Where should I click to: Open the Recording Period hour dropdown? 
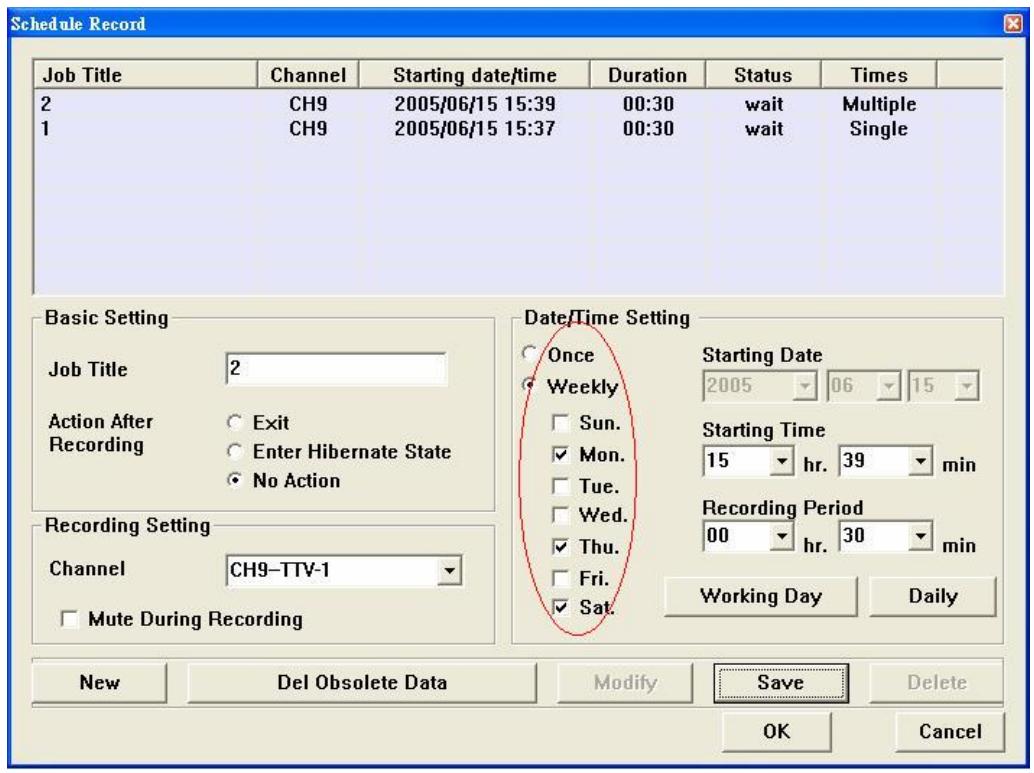781,536
